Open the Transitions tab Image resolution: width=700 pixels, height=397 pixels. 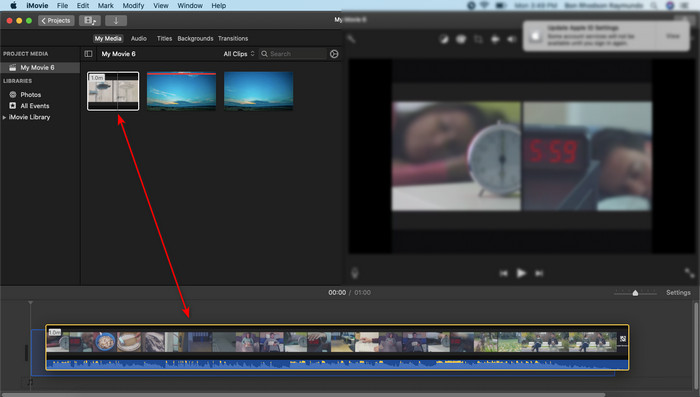click(233, 38)
